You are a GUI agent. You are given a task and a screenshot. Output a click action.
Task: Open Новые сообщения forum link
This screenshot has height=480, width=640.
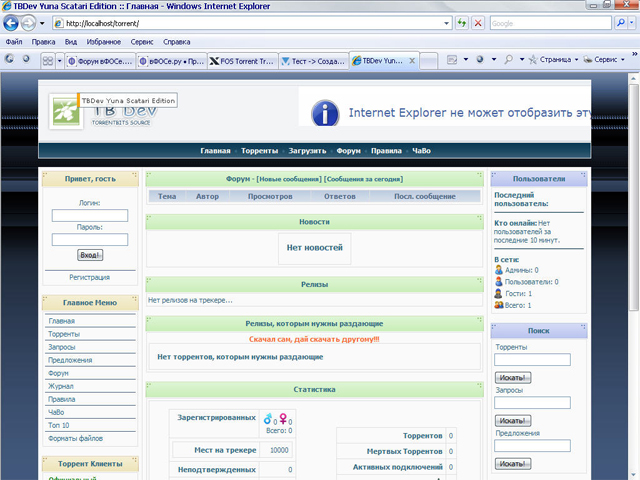click(x=287, y=179)
